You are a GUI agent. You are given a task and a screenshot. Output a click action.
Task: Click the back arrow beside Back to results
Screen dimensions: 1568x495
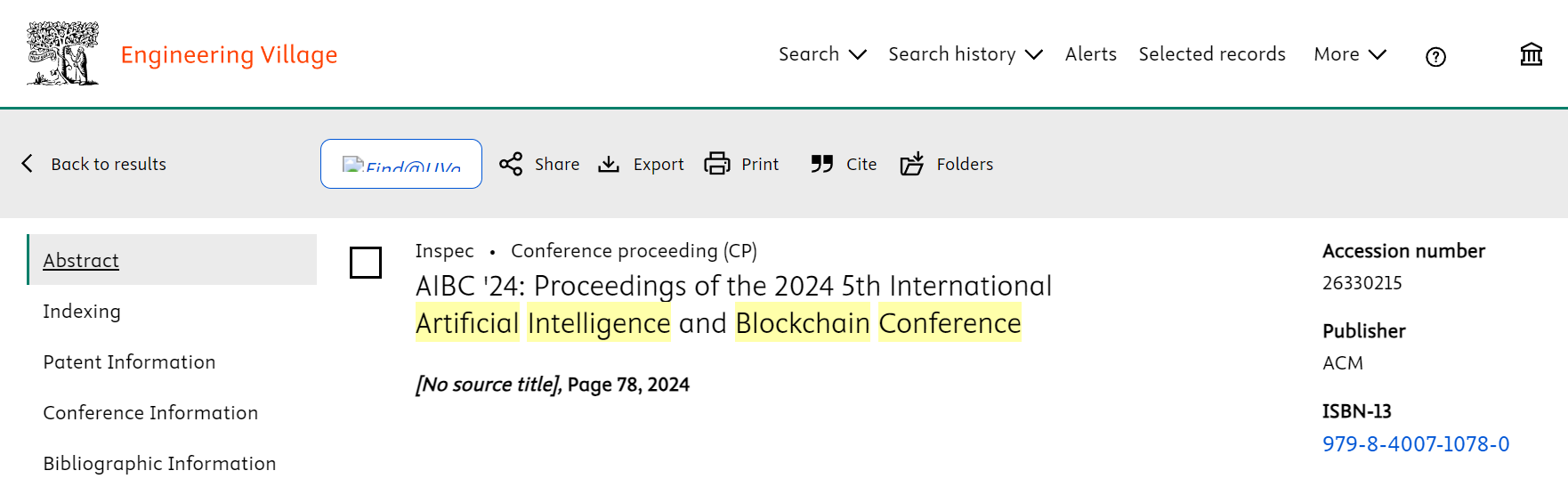click(28, 164)
